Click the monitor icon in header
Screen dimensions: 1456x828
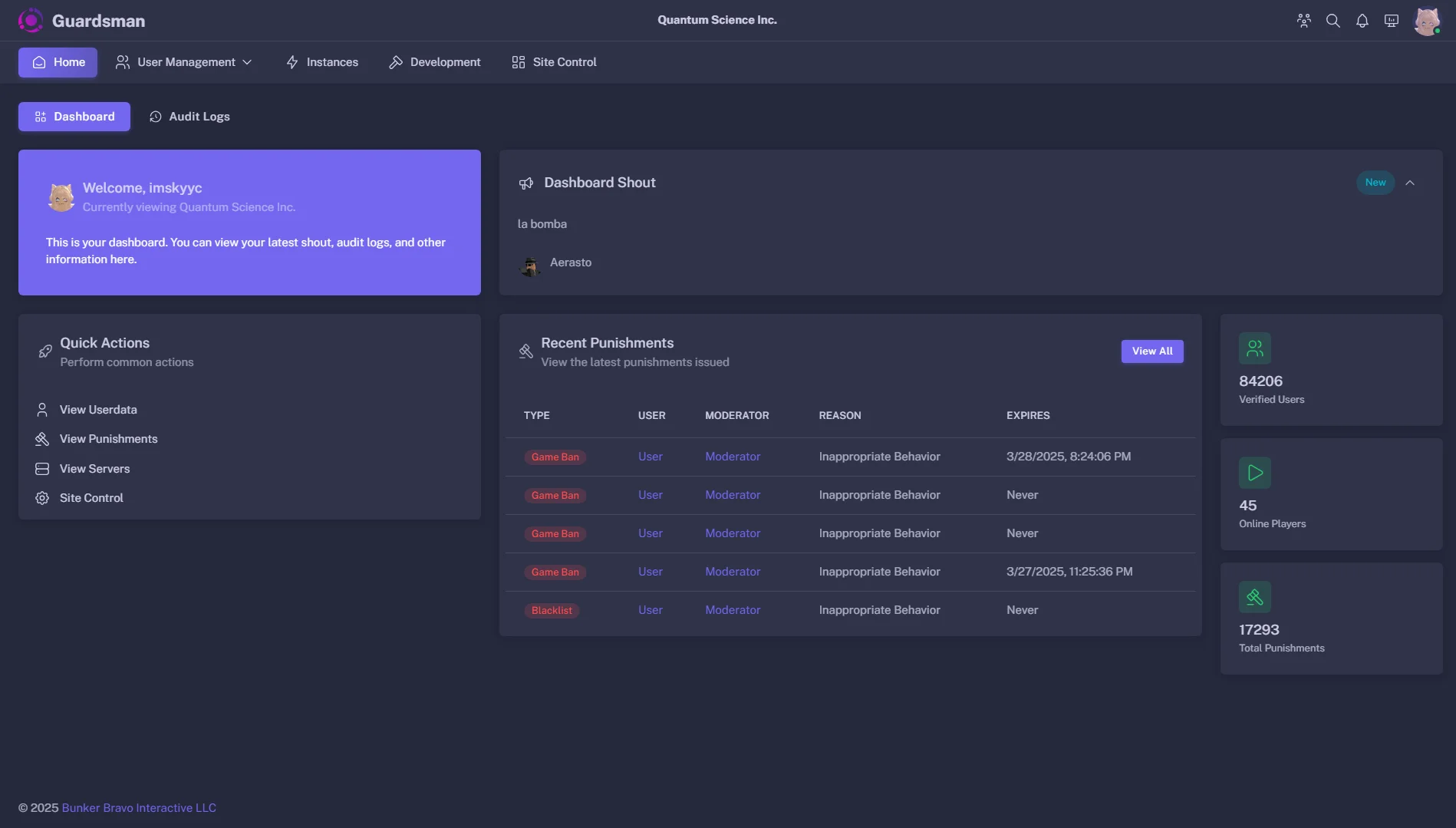pos(1392,21)
